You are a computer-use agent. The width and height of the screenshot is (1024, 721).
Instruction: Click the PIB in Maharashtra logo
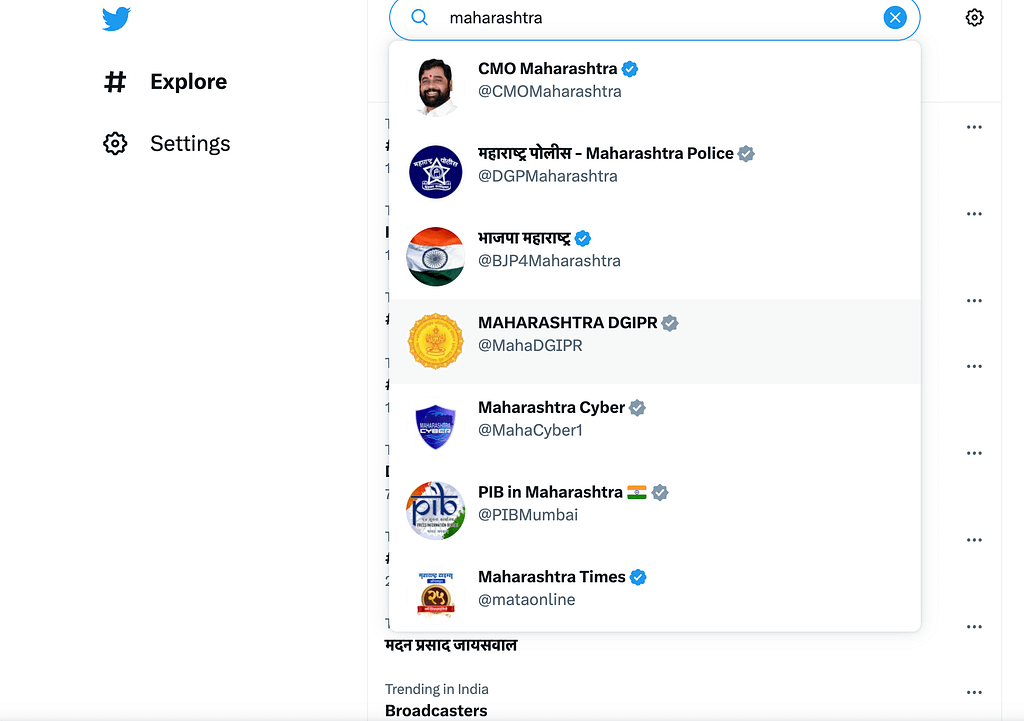click(x=436, y=511)
